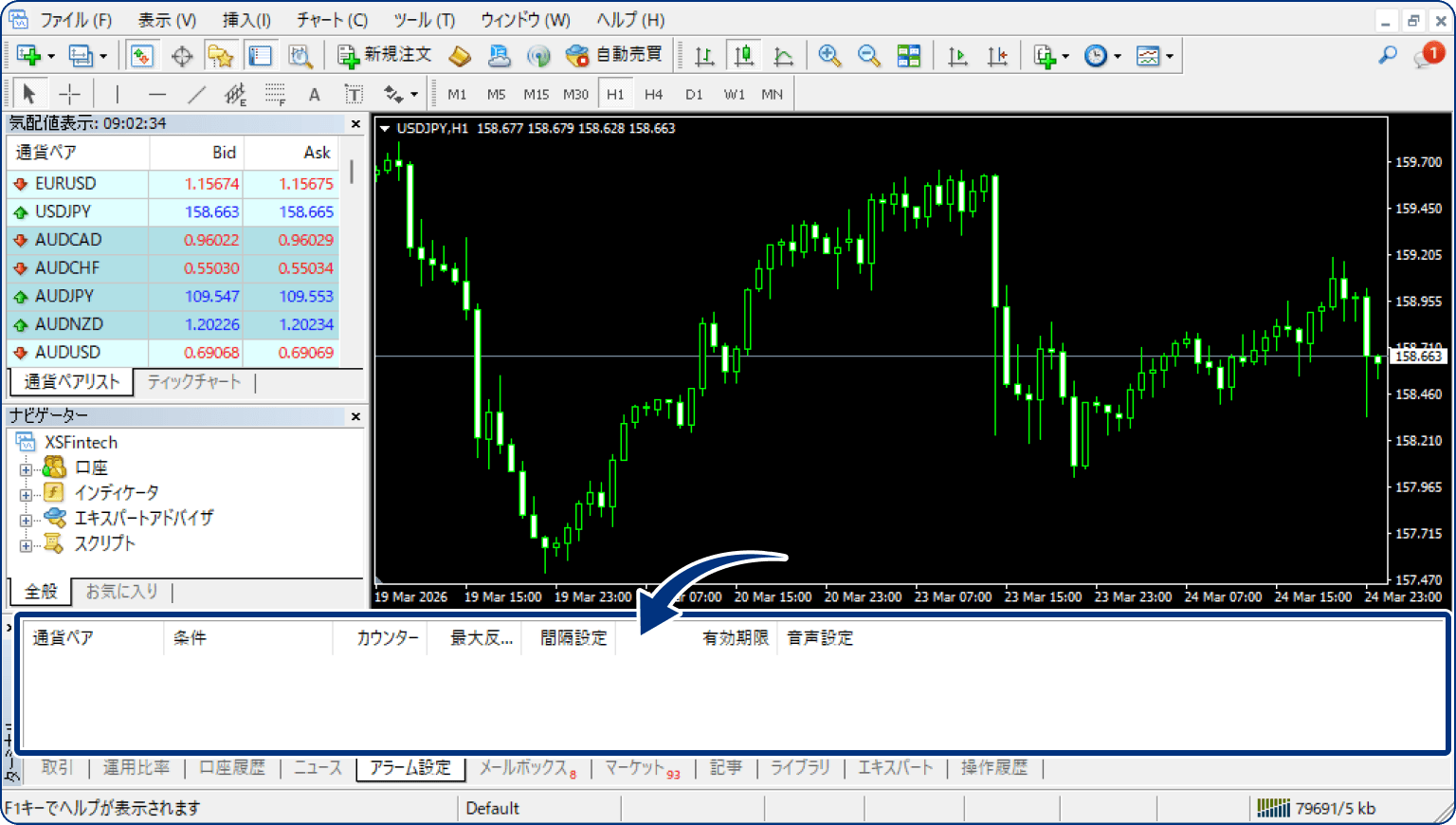This screenshot has height=825, width=1456.
Task: Switch to the 口座履歴 tab
Action: coord(231,767)
